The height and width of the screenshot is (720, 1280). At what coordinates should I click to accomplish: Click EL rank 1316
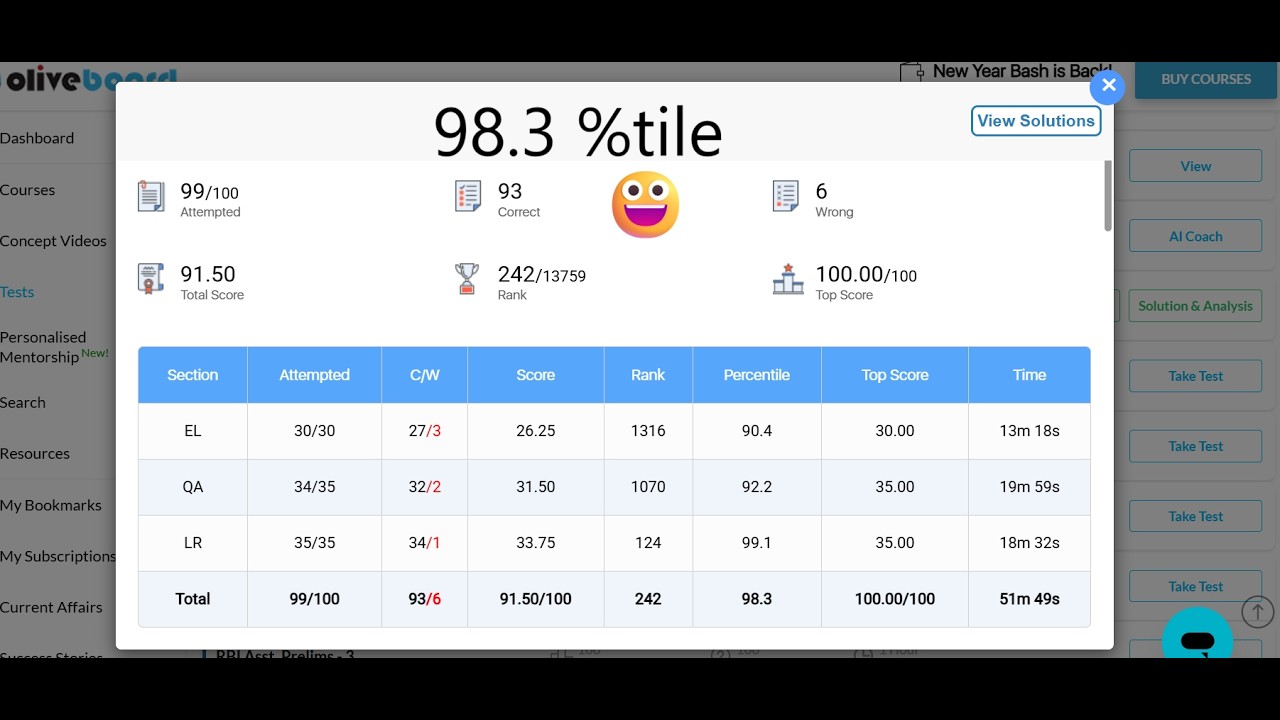pos(648,431)
